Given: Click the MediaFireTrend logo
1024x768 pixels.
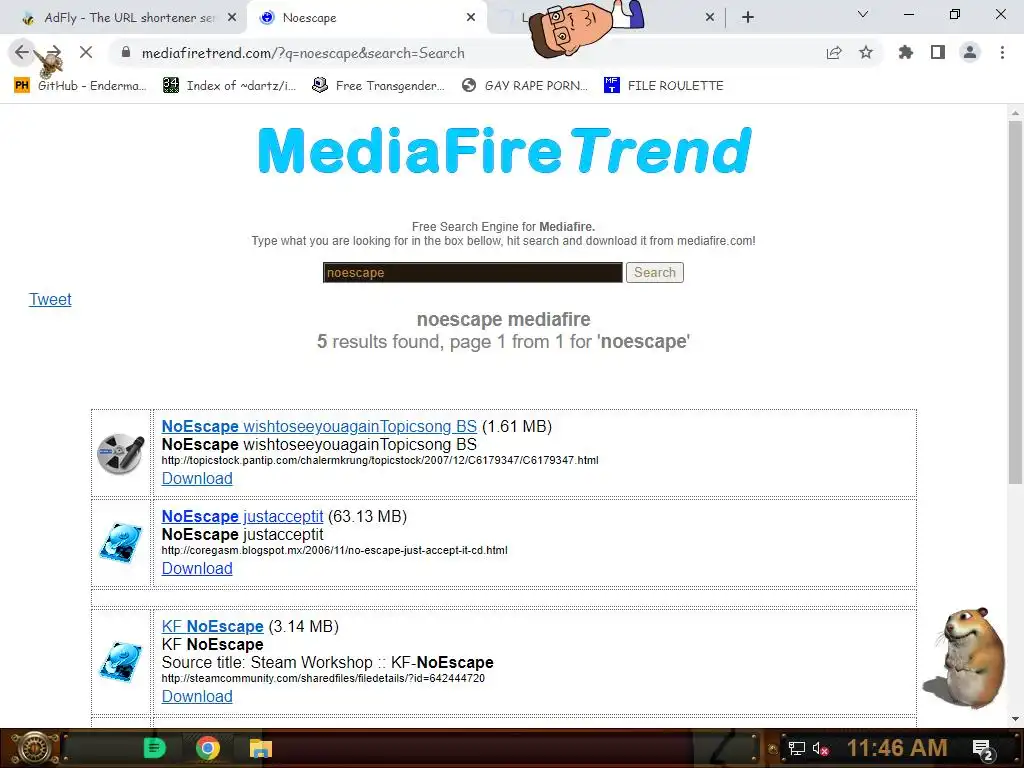Looking at the screenshot, I should [x=505, y=151].
